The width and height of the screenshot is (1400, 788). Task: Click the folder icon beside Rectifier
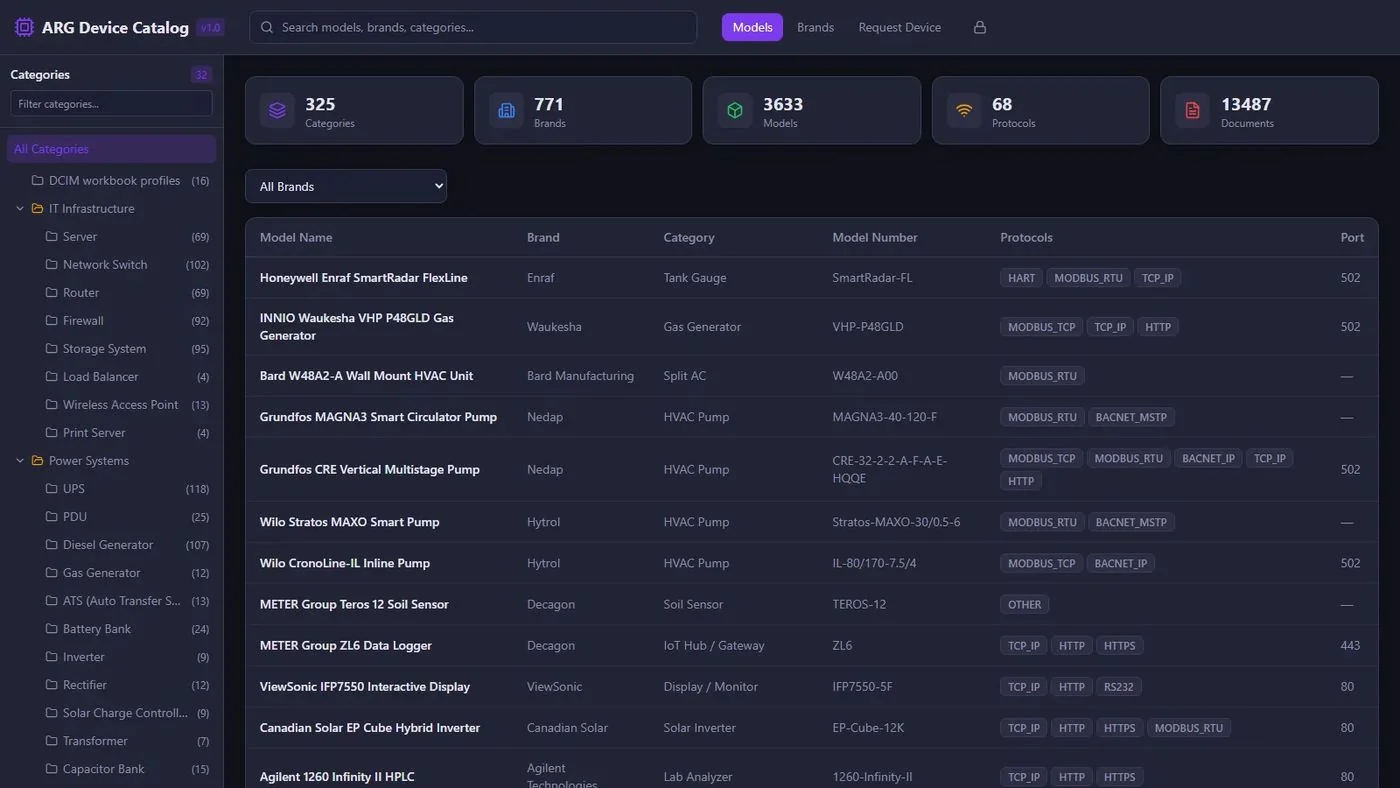52,685
